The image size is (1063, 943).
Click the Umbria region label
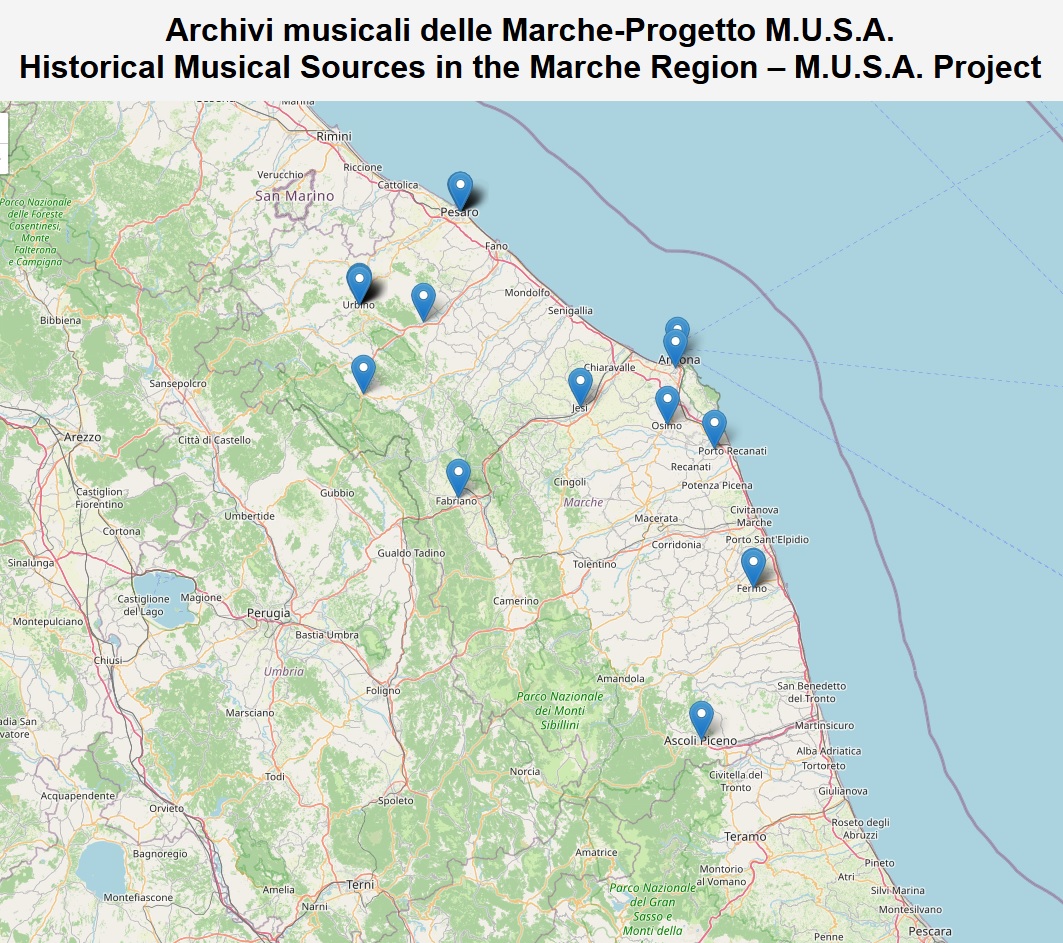click(284, 671)
